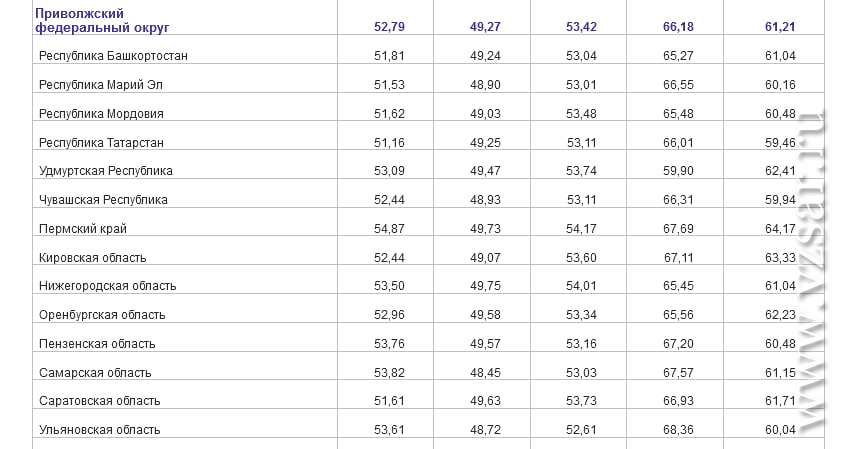The width and height of the screenshot is (841, 449).
Task: Click the 59,90 value in Удмуртская Республика row
Action: click(x=678, y=171)
